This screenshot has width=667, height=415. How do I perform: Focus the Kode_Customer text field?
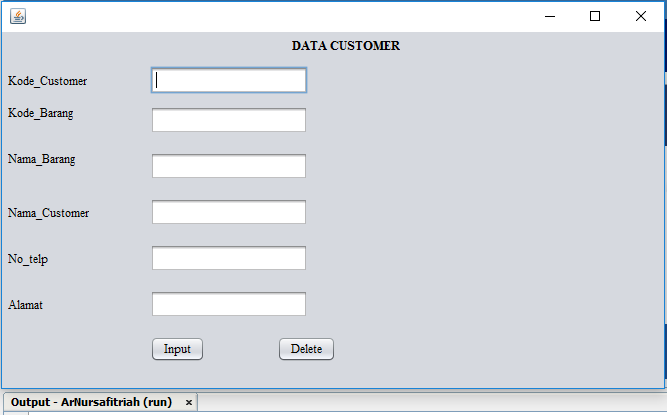pyautogui.click(x=229, y=80)
